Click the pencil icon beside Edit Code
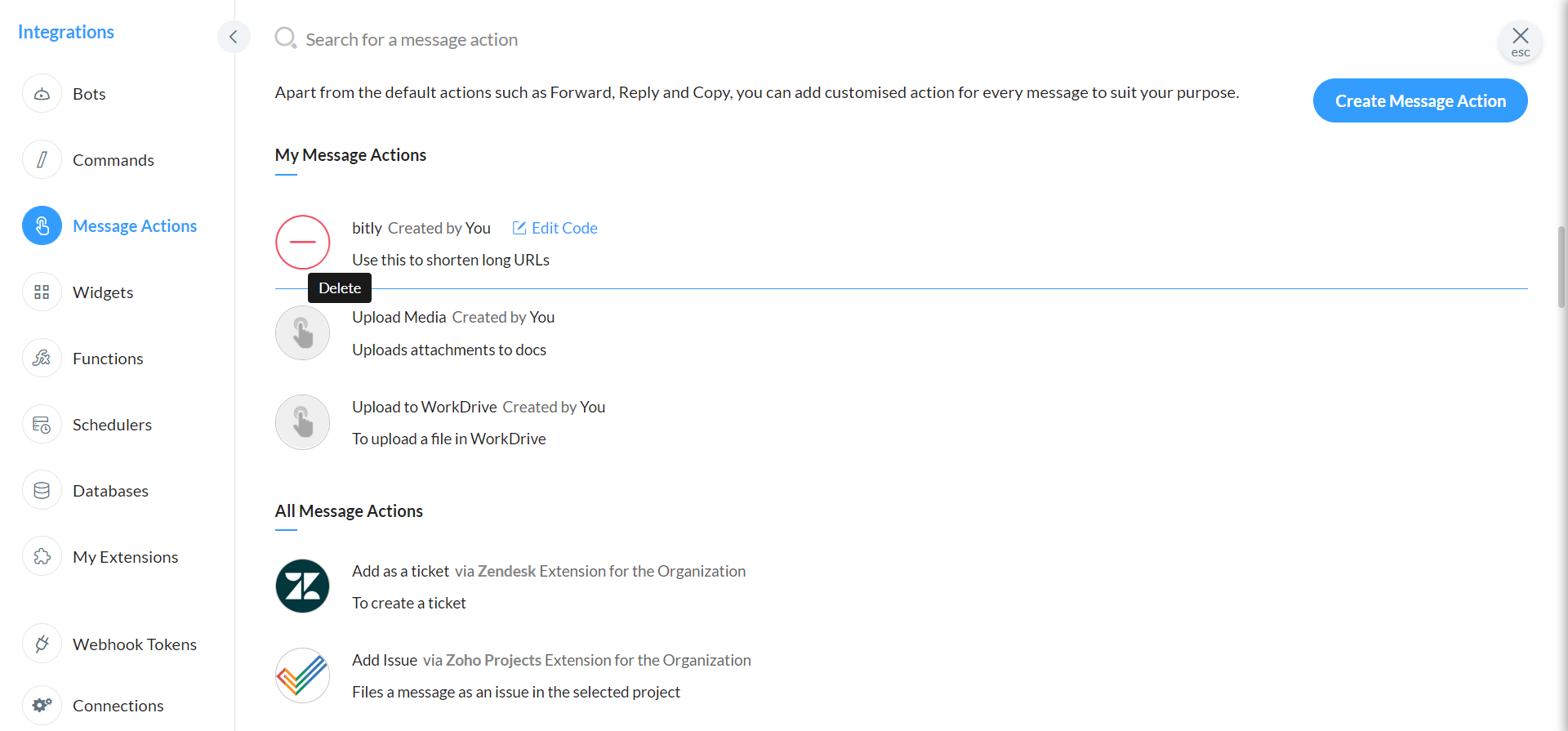Screen dimensions: 1568x731 [x=519, y=228]
